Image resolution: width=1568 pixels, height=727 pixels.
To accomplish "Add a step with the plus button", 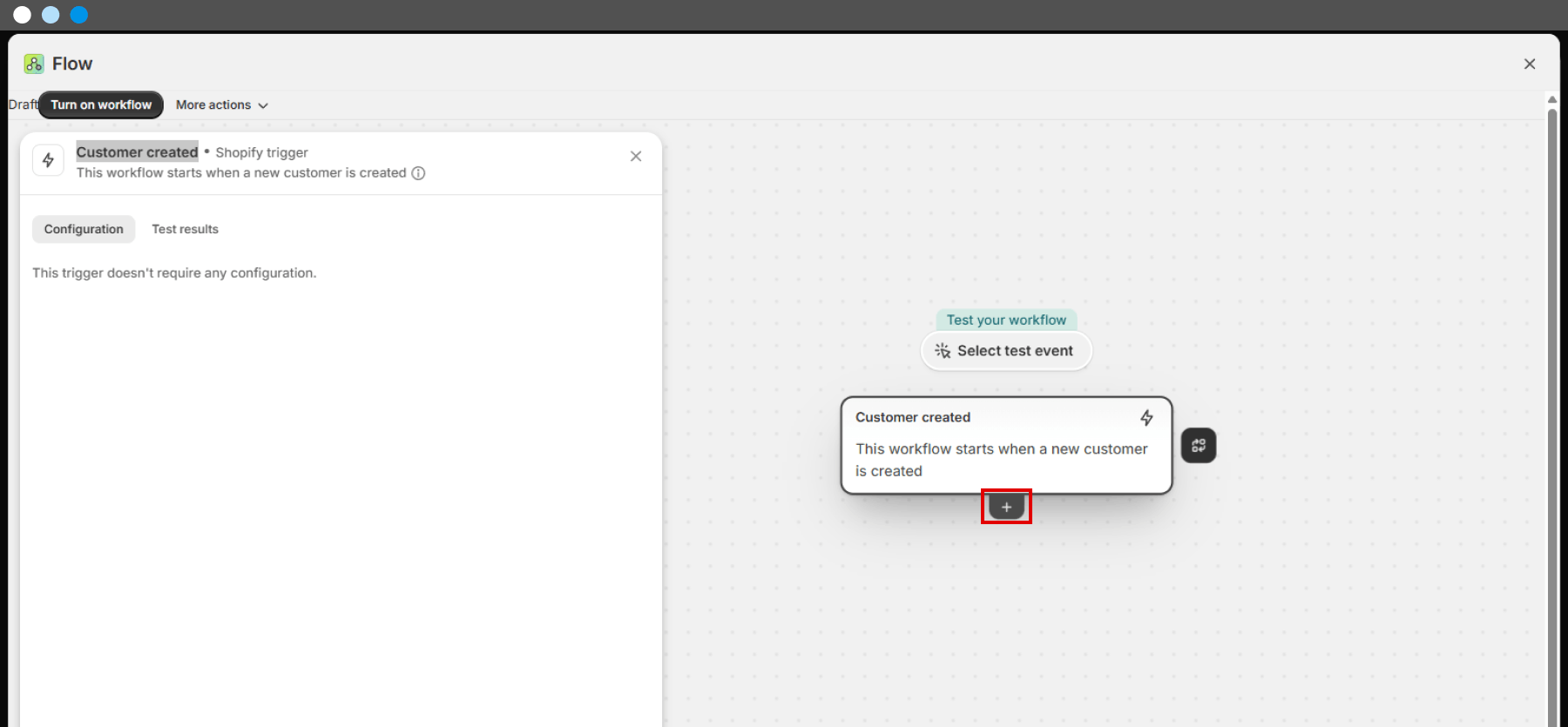I will tap(1006, 507).
